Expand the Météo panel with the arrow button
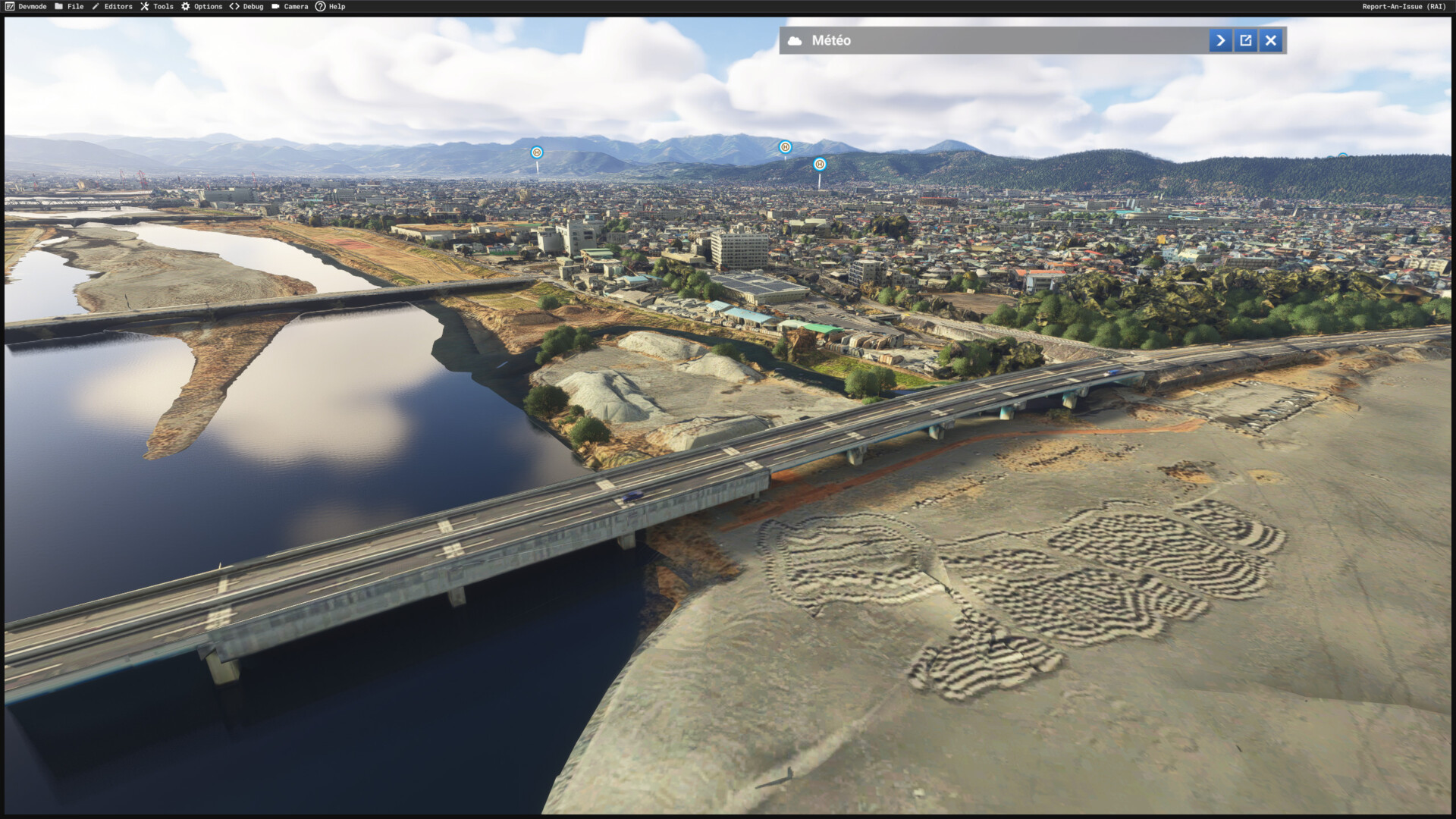 [x=1220, y=41]
